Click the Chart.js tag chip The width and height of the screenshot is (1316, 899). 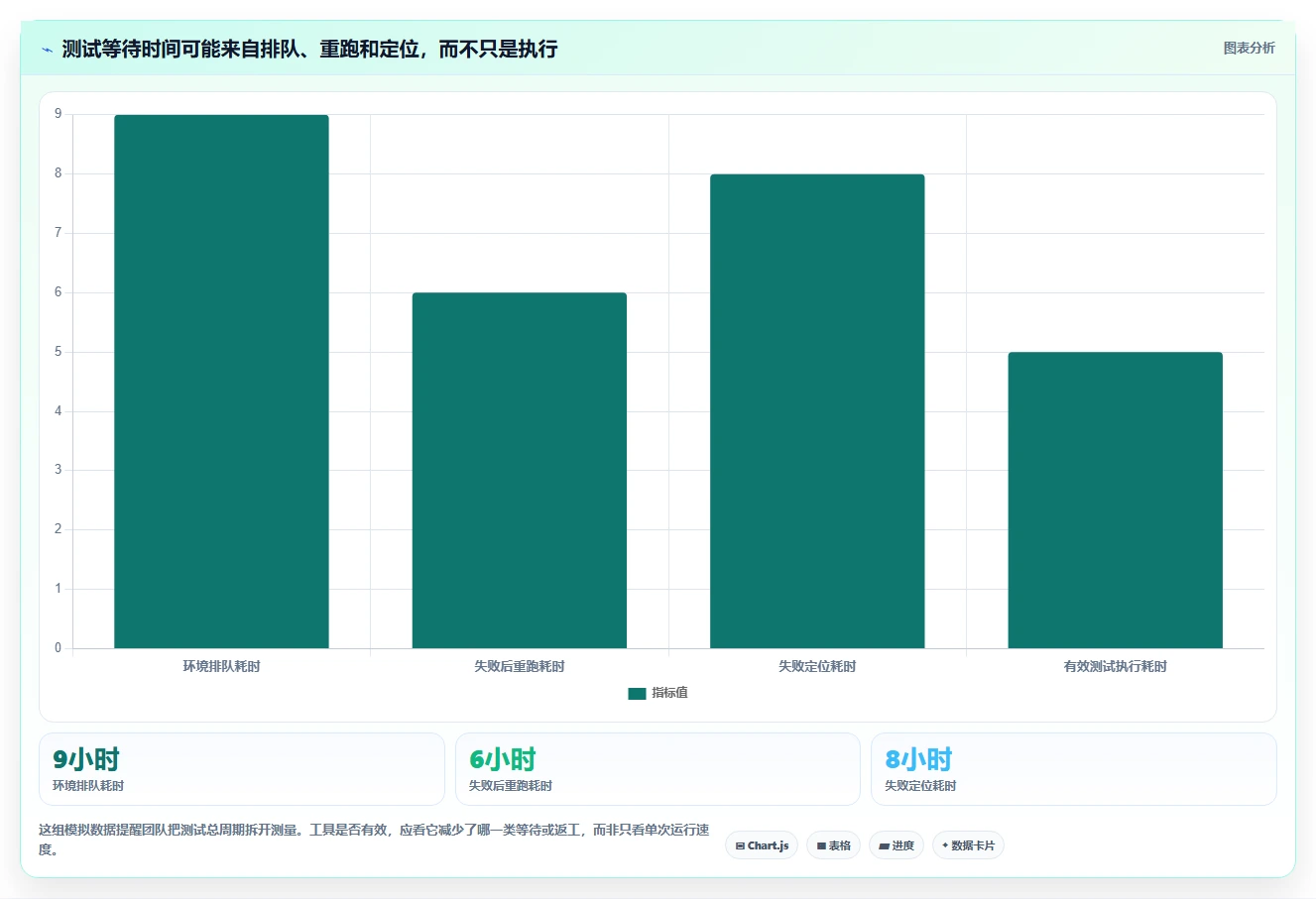[x=762, y=845]
